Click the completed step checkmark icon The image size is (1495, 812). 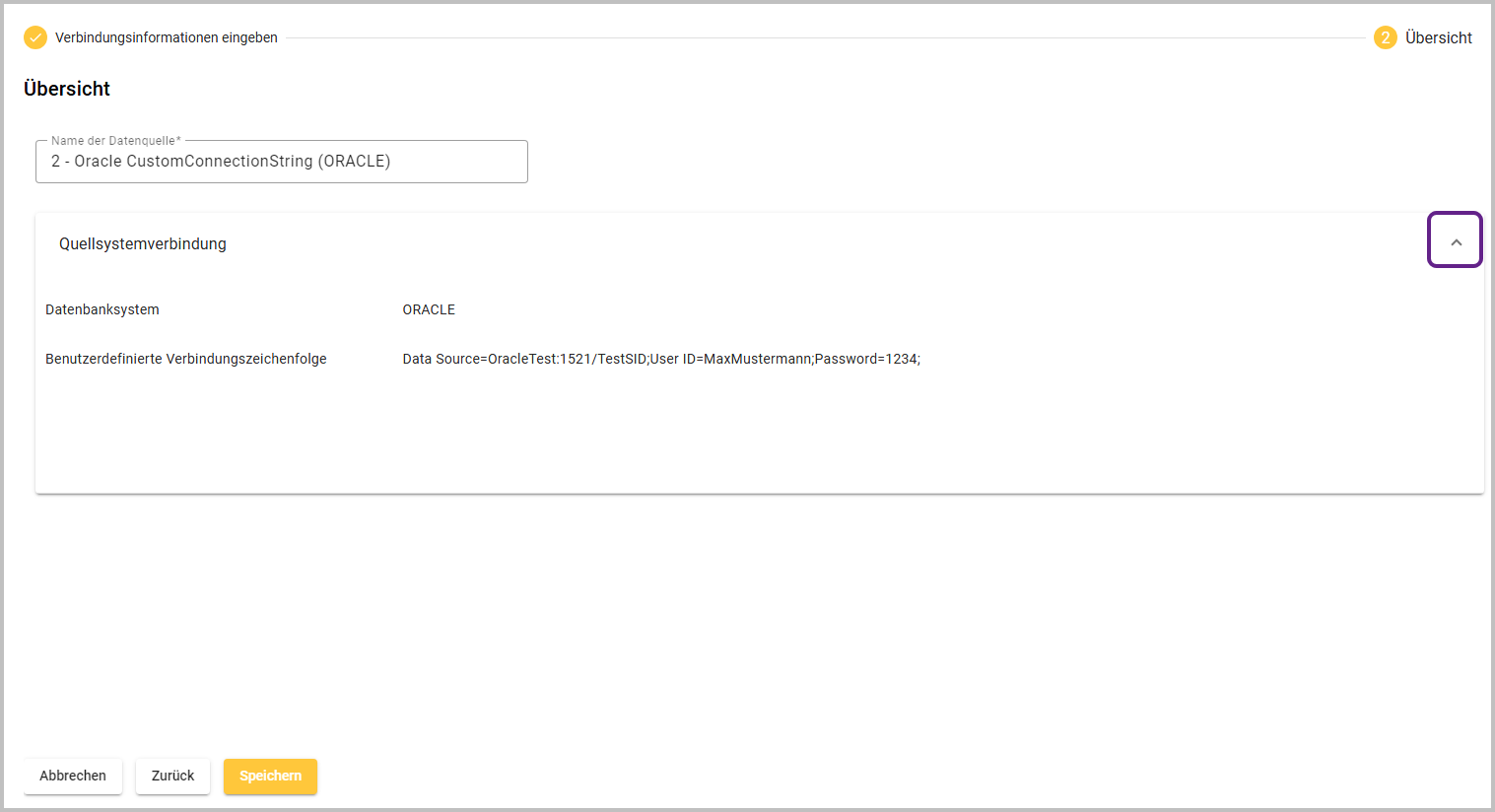(x=35, y=37)
